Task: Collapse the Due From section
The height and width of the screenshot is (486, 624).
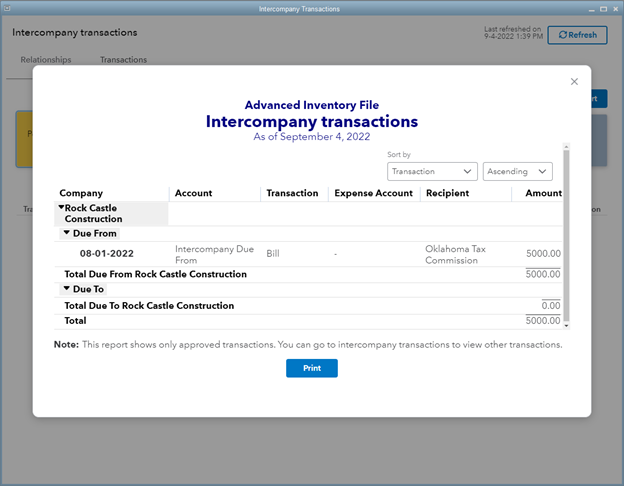Action: click(x=67, y=233)
